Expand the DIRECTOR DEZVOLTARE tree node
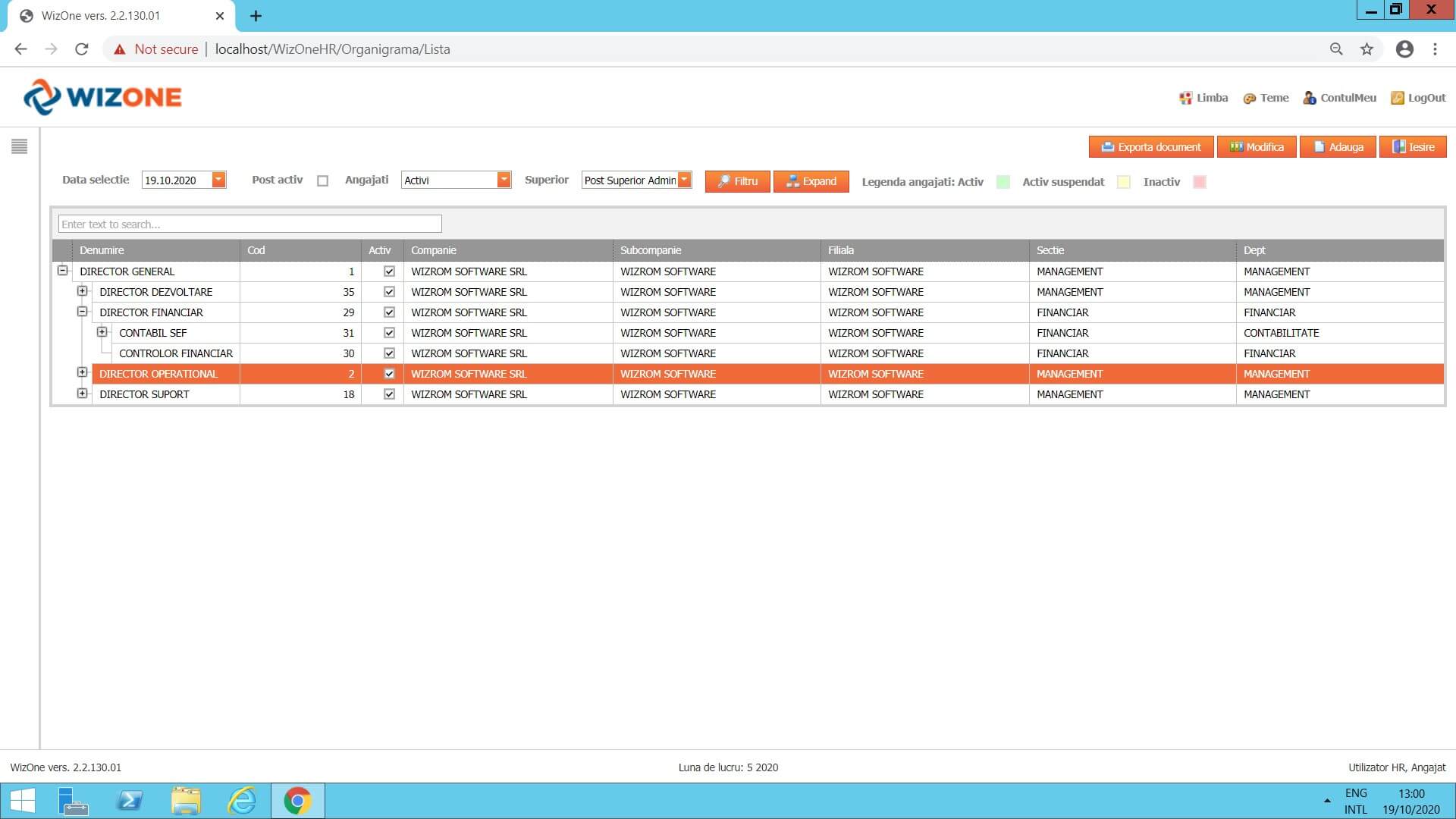The image size is (1456, 819). click(83, 291)
